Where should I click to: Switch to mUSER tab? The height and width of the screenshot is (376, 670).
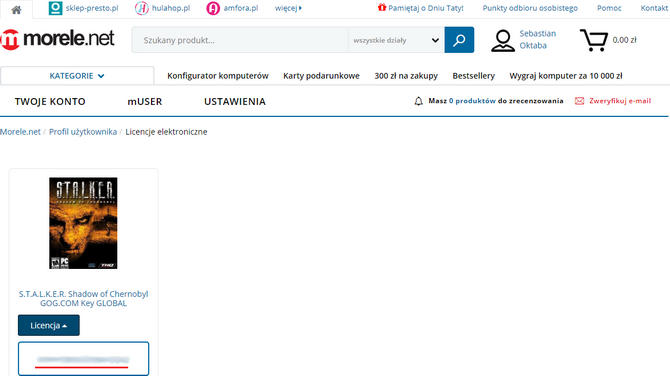pos(144,101)
